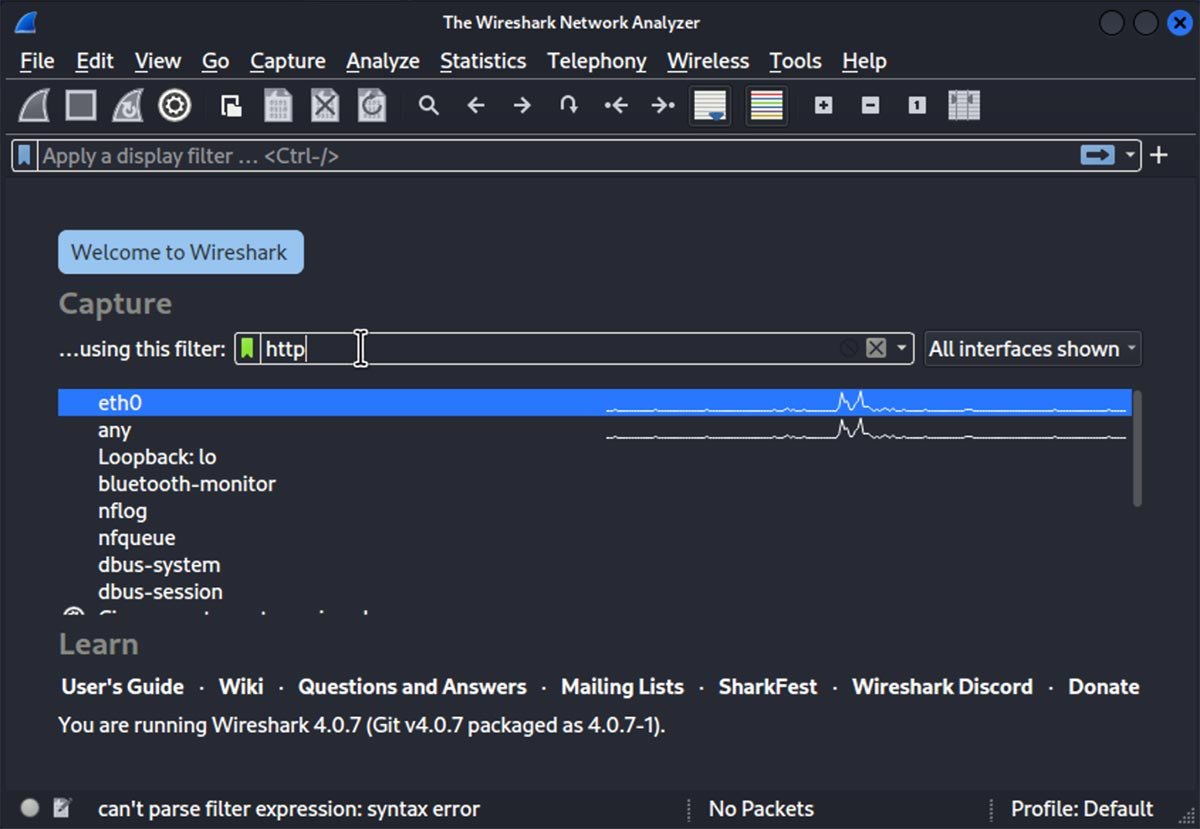
Task: Open the User's Guide link
Action: coord(122,687)
